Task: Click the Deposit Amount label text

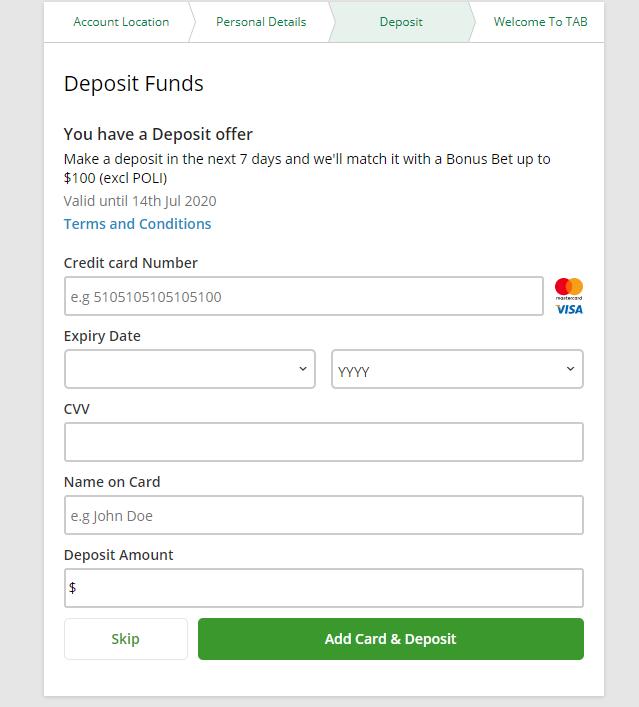Action: pos(119,555)
